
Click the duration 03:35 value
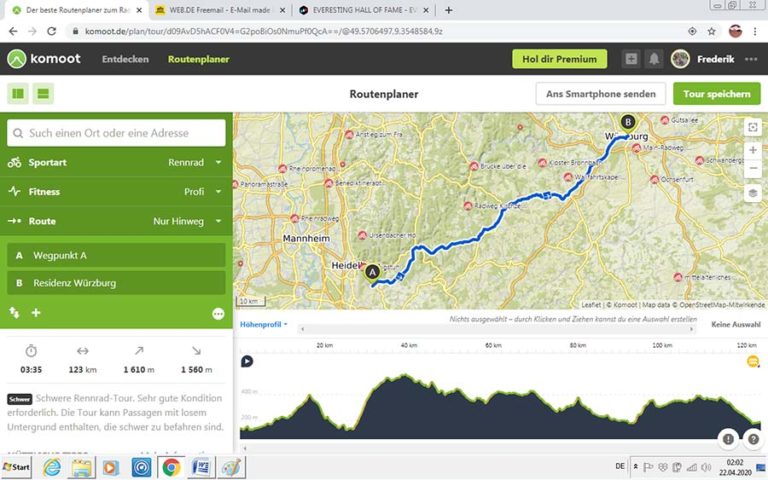coord(31,370)
